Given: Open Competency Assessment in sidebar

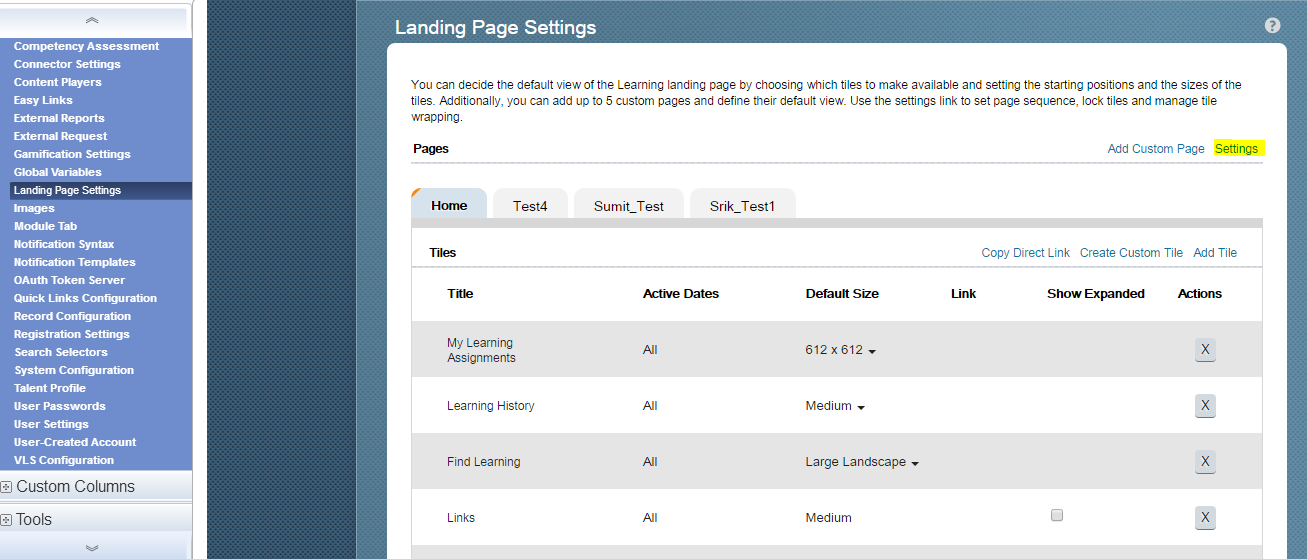Looking at the screenshot, I should 86,46.
